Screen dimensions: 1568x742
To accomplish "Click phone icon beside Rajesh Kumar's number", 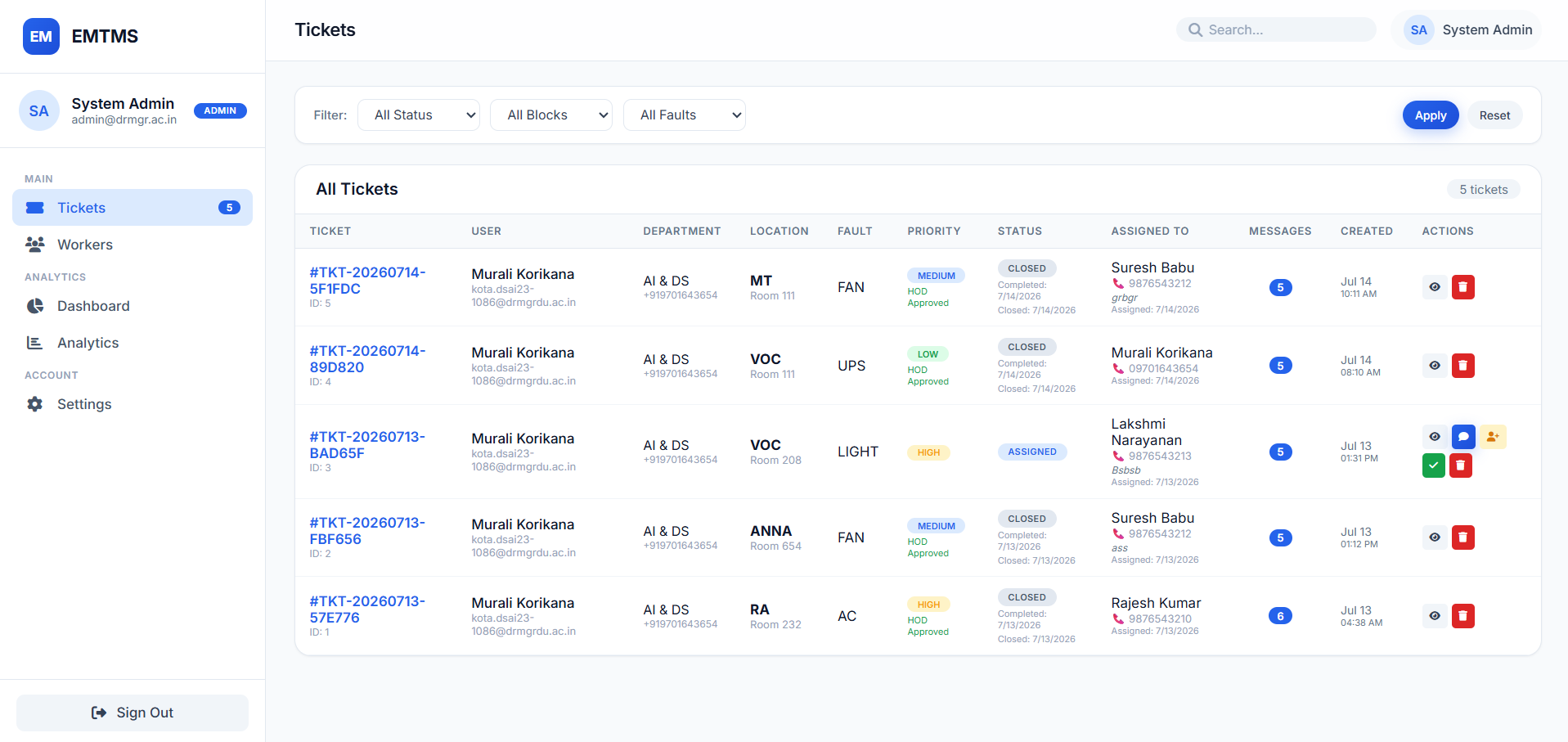I will (x=1118, y=619).
